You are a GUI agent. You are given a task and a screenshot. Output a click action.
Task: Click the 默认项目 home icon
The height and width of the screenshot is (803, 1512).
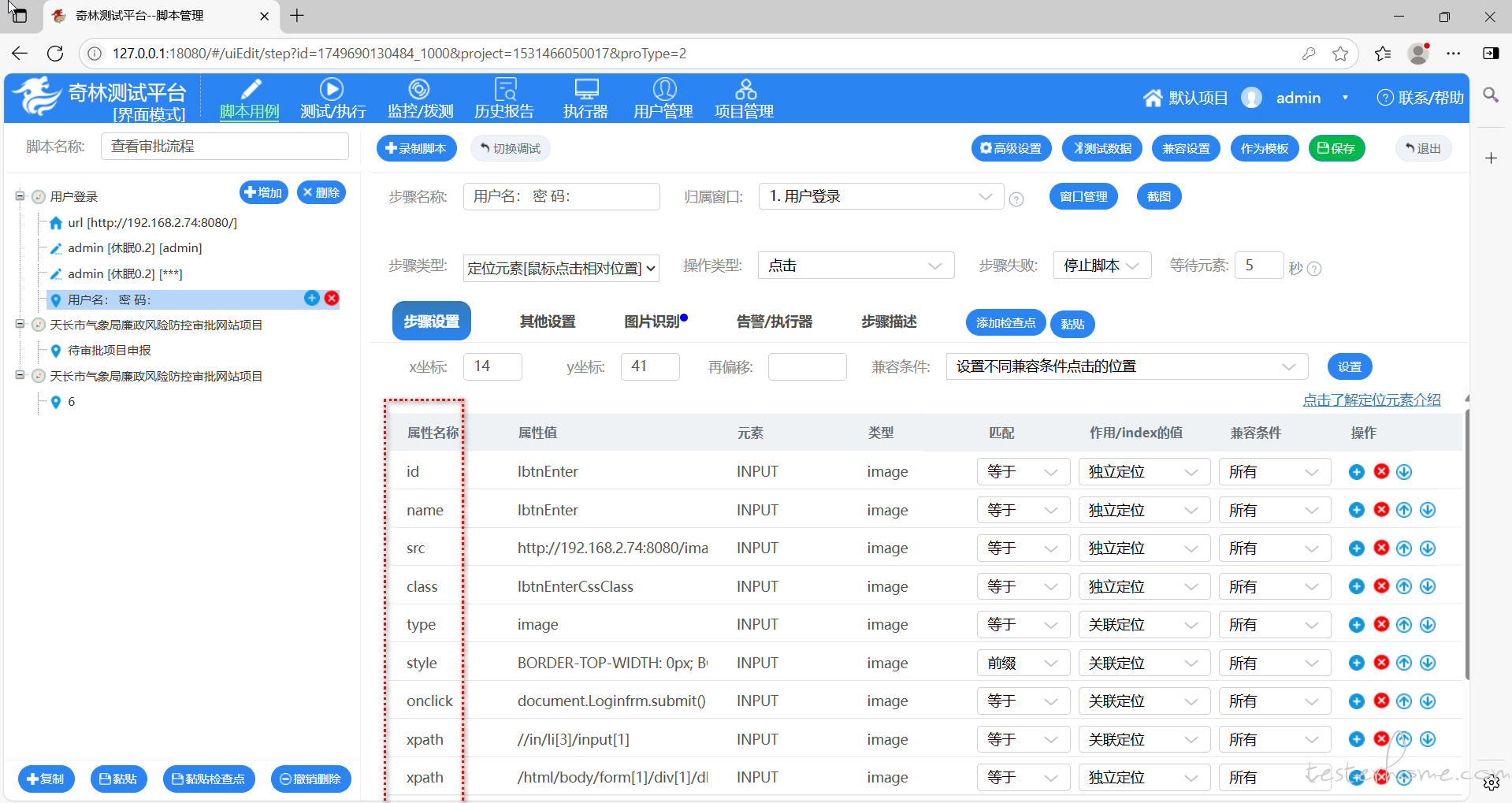(x=1153, y=98)
